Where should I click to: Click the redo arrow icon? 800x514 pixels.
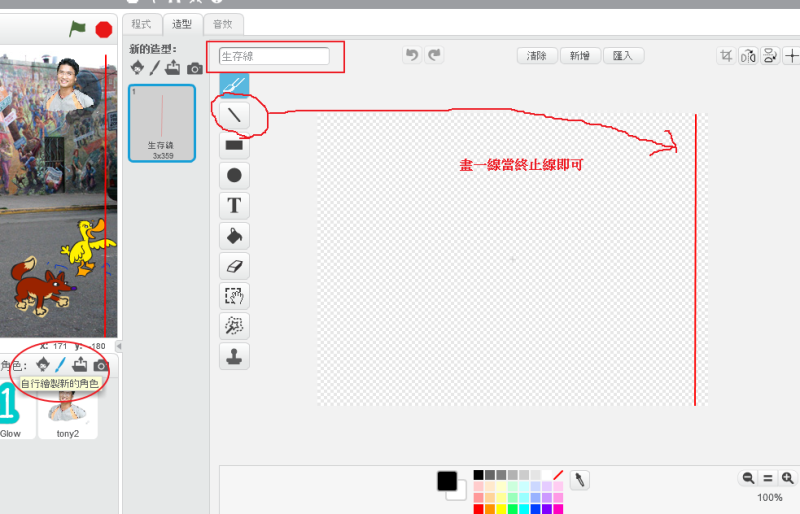point(434,56)
